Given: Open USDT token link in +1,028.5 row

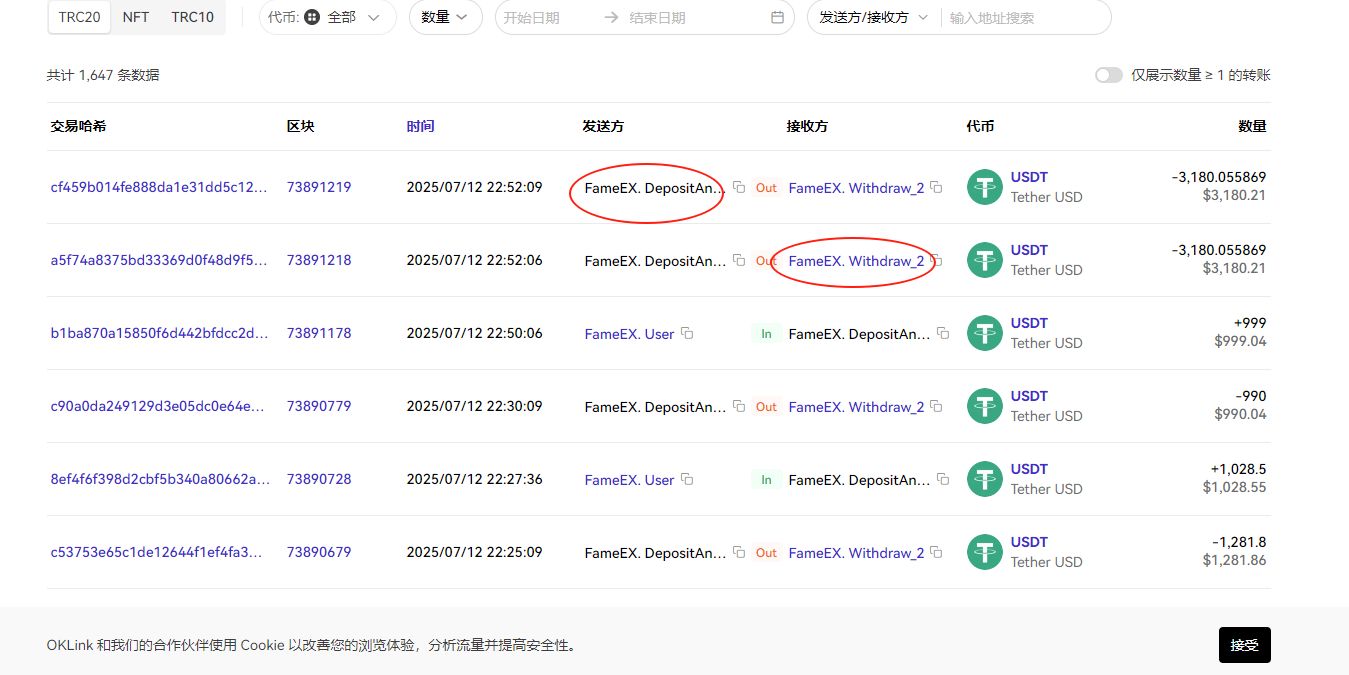Looking at the screenshot, I should (x=1029, y=469).
